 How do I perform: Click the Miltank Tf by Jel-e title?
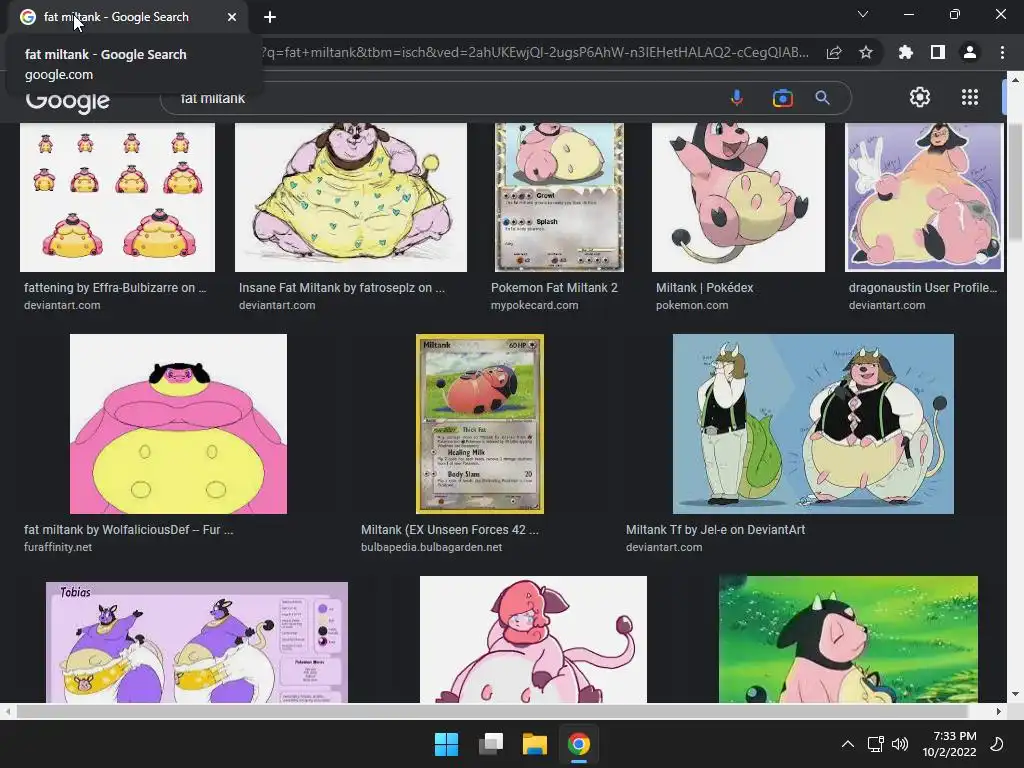click(x=715, y=530)
